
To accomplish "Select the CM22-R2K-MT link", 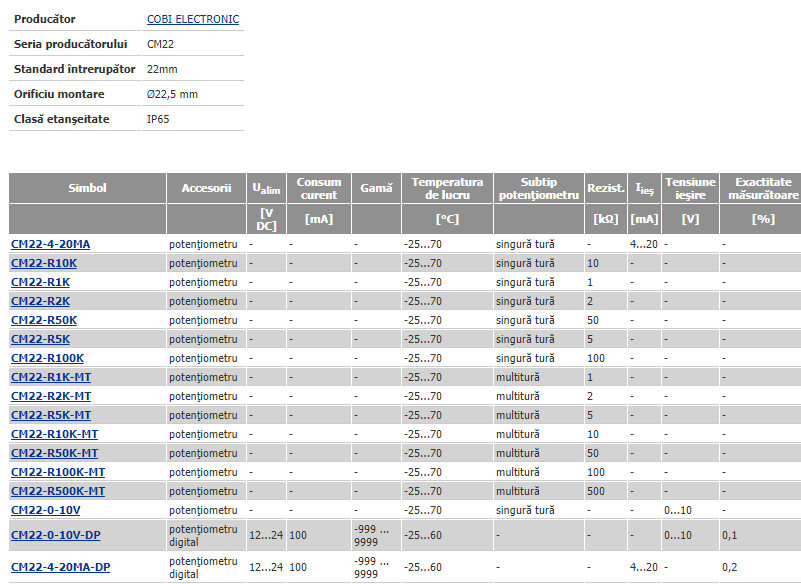I will pos(50,396).
